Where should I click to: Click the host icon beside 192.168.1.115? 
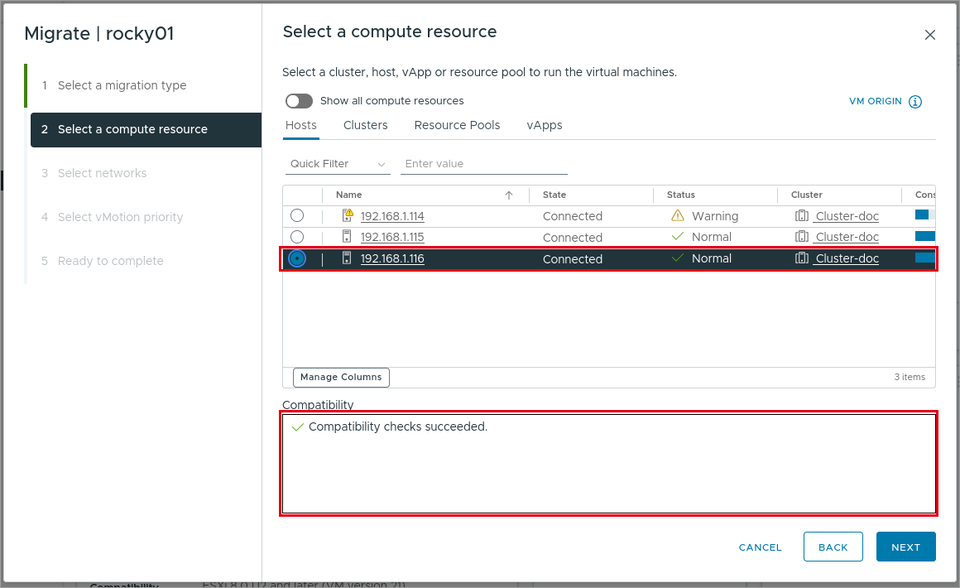[x=347, y=236]
